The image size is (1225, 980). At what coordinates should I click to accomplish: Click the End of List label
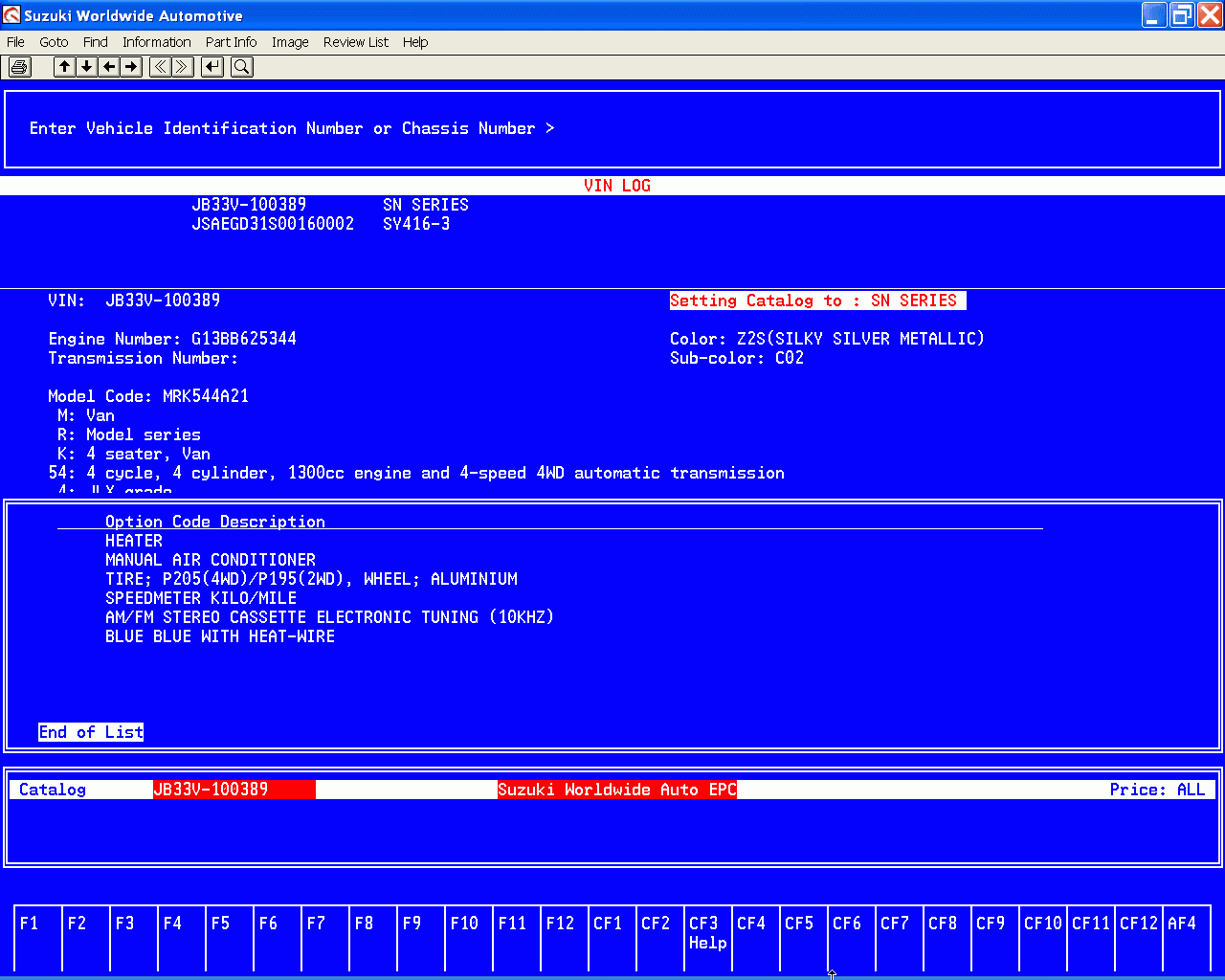[x=91, y=732]
